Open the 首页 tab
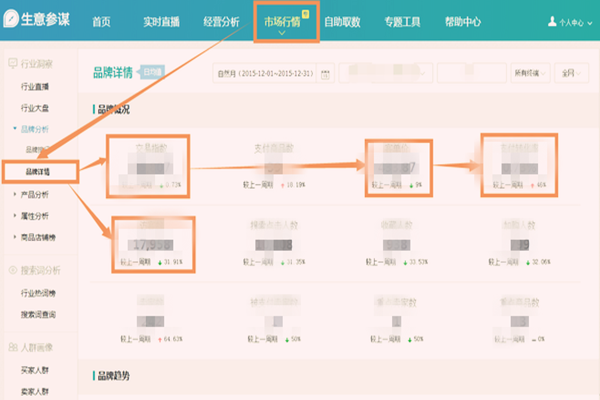This screenshot has width=600, height=400. pos(101,22)
